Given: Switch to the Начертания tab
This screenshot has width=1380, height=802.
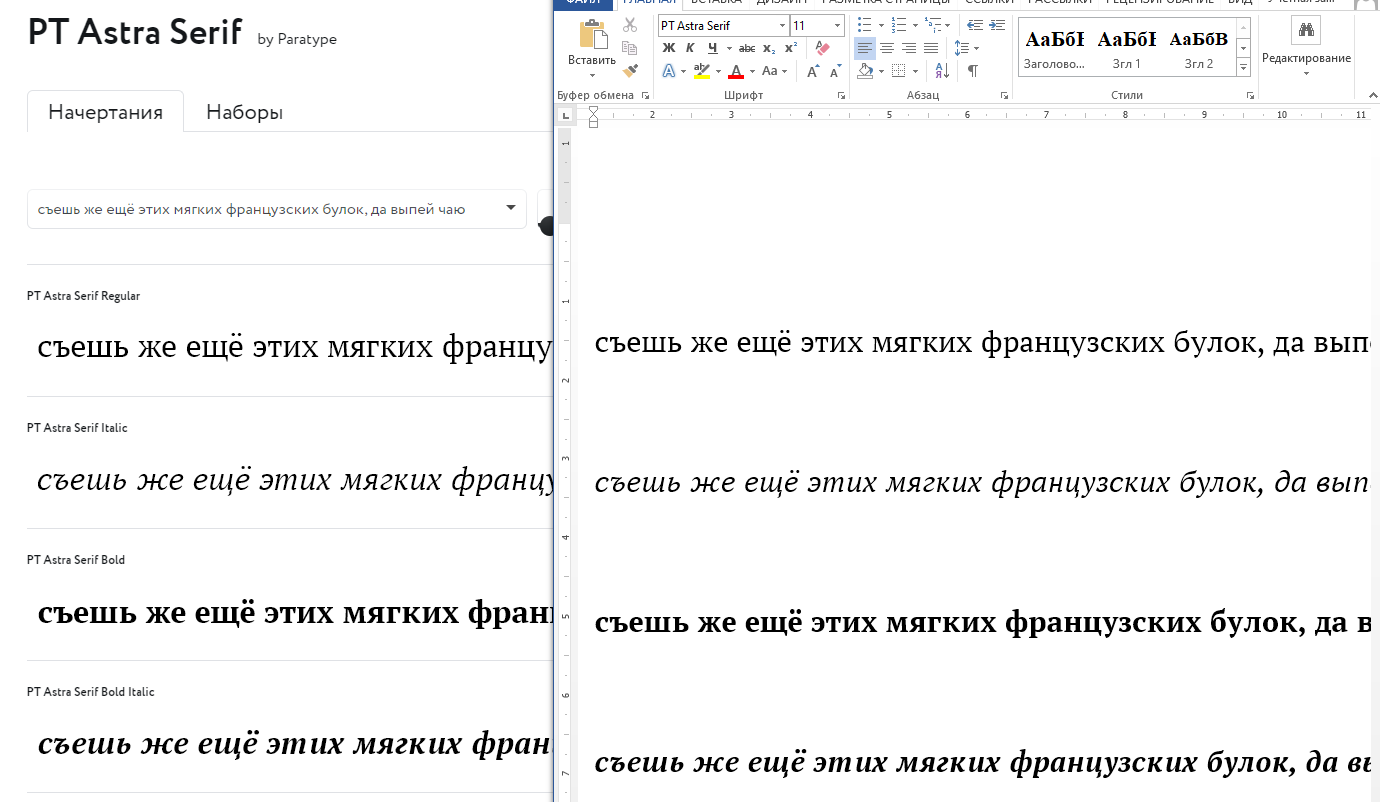Looking at the screenshot, I should 105,111.
